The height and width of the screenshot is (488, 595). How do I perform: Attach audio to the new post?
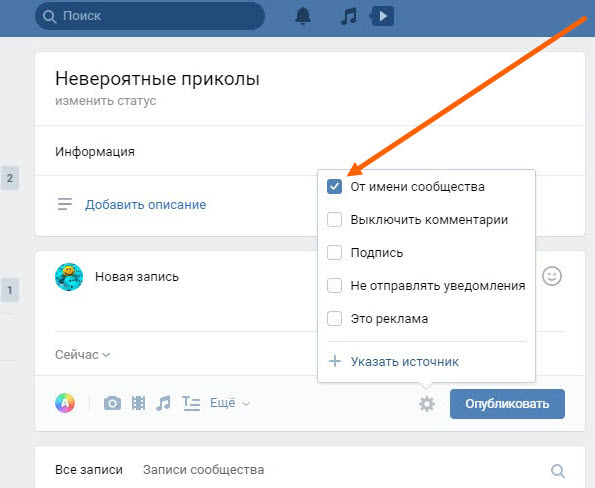164,403
